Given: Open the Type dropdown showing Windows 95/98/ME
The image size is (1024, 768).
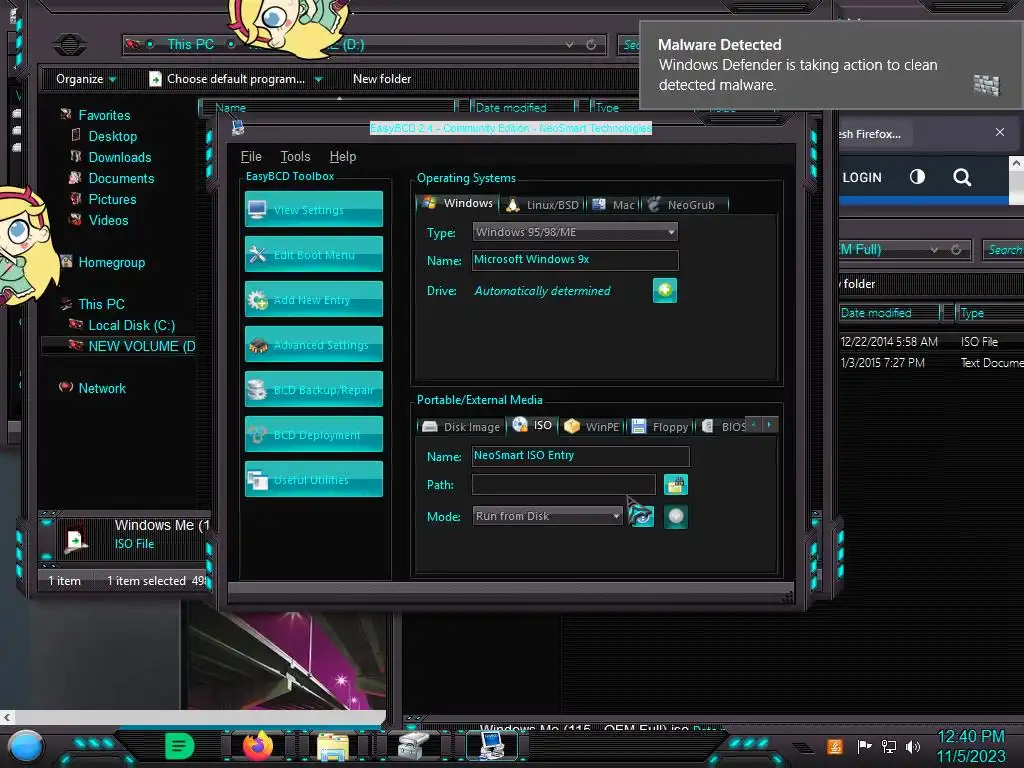Looking at the screenshot, I should click(575, 232).
